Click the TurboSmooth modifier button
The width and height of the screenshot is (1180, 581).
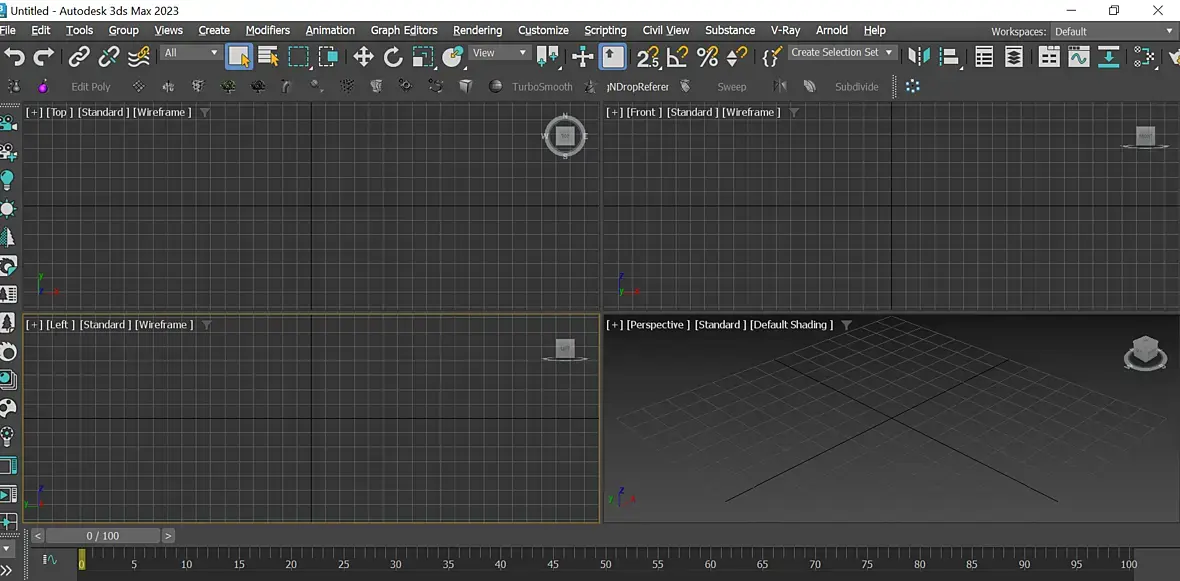542,87
